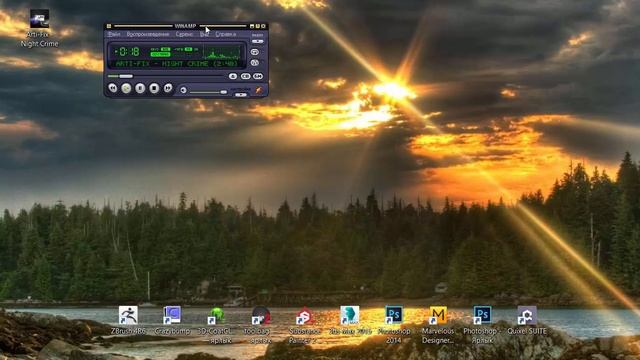This screenshot has width=640, height=360.
Task: Click Winamp's previous track button
Action: (113, 88)
